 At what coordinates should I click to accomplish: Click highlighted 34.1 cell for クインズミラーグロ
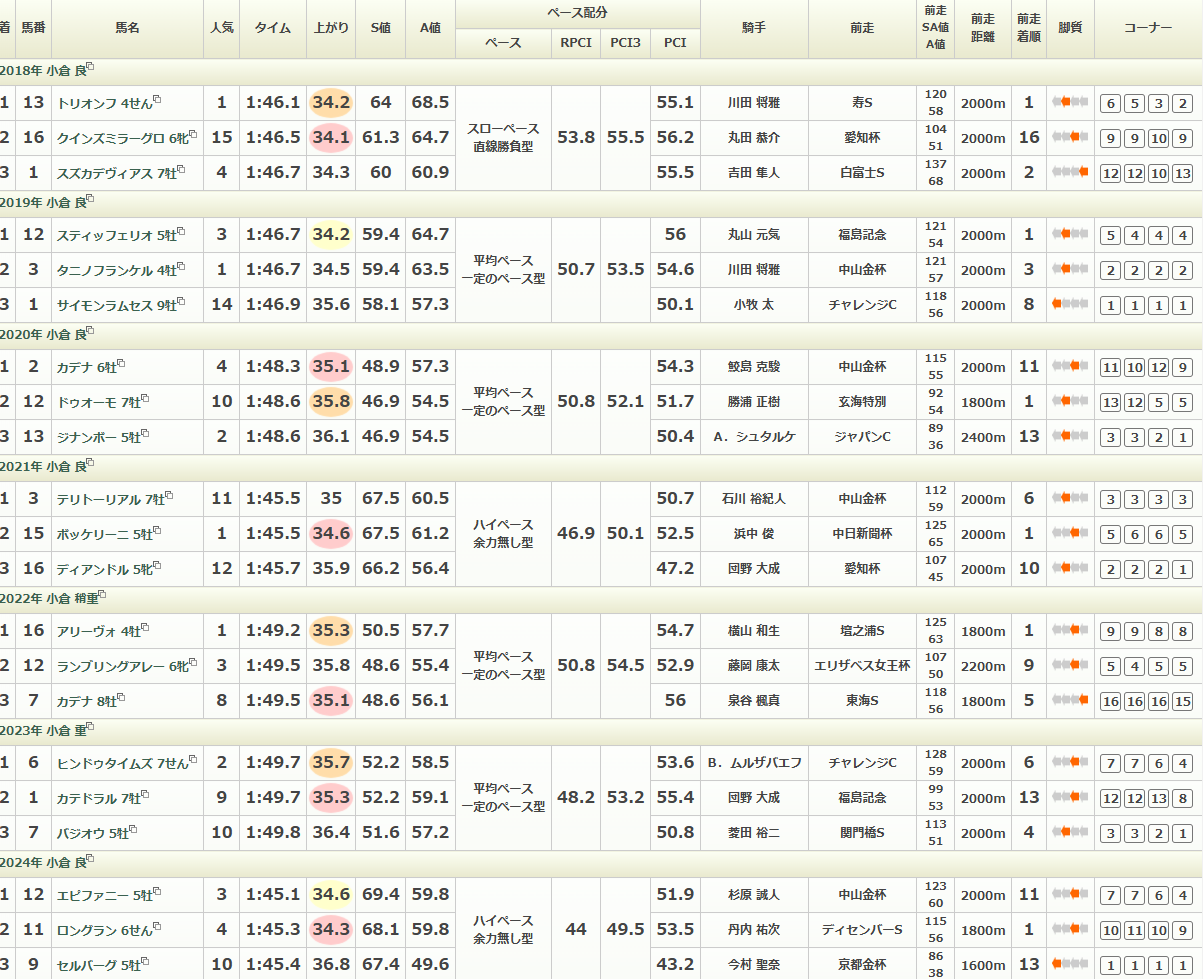[331, 137]
